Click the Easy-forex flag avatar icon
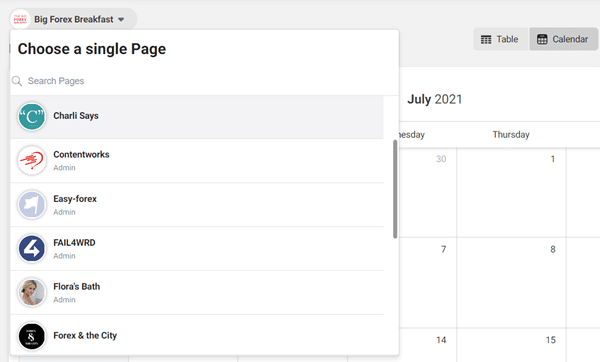The height and width of the screenshot is (362, 600). pos(32,205)
